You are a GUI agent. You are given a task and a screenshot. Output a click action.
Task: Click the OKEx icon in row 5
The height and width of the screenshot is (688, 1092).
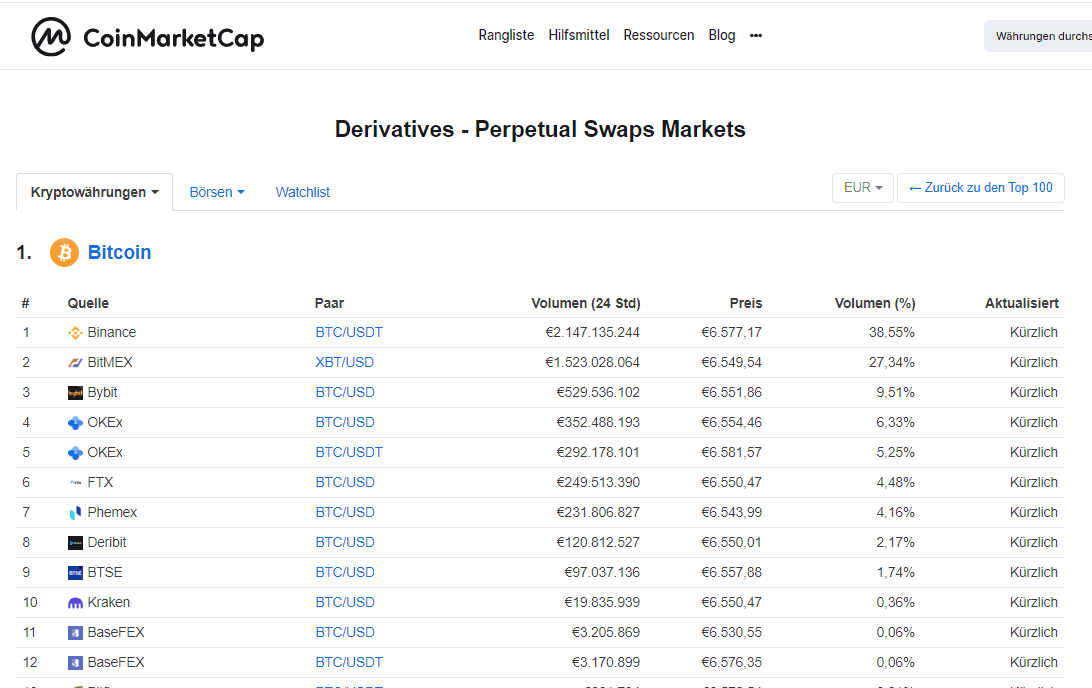point(75,453)
